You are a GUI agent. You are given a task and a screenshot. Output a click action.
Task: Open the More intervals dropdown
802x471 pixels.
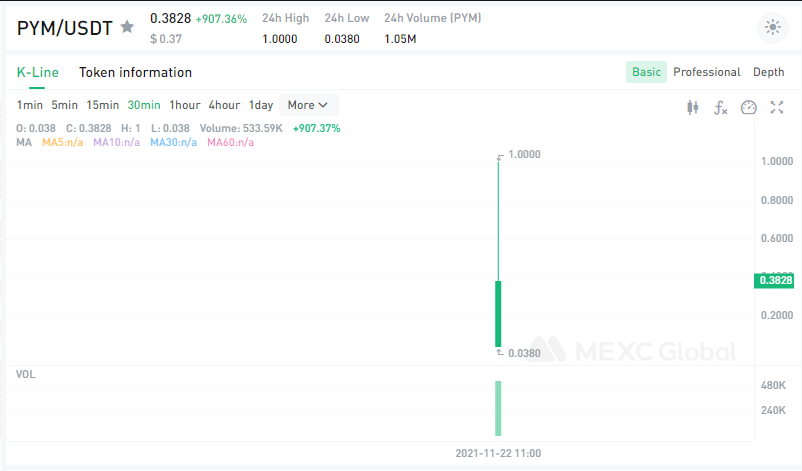tap(308, 105)
